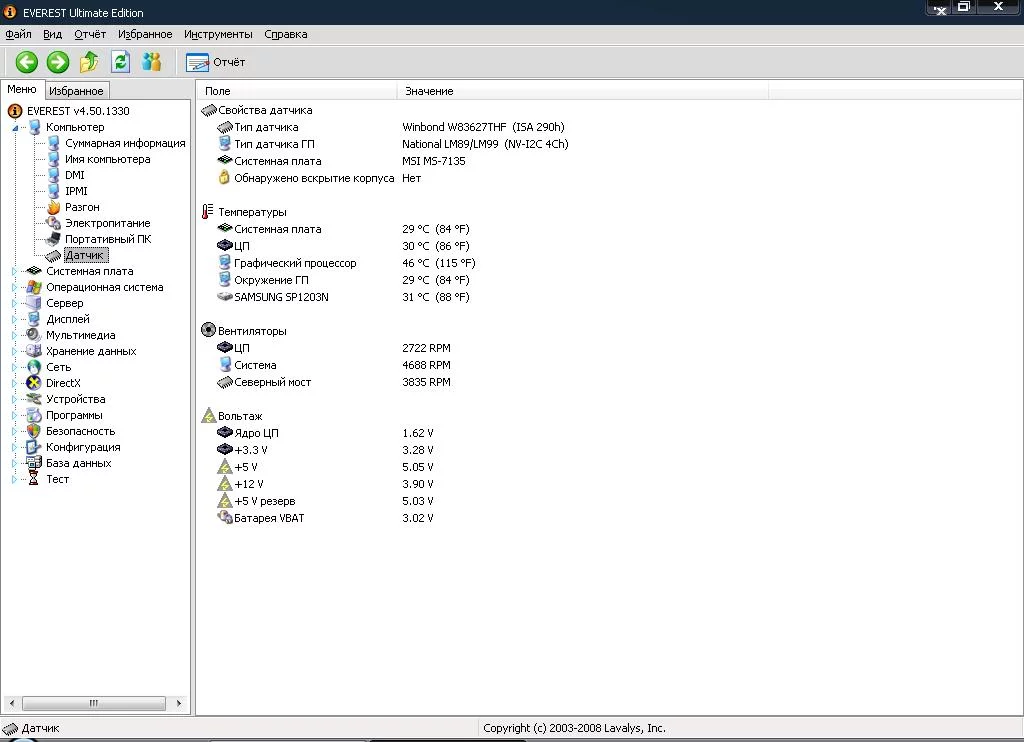Click the SAMSUNG SP1203N drive icon

[225, 297]
